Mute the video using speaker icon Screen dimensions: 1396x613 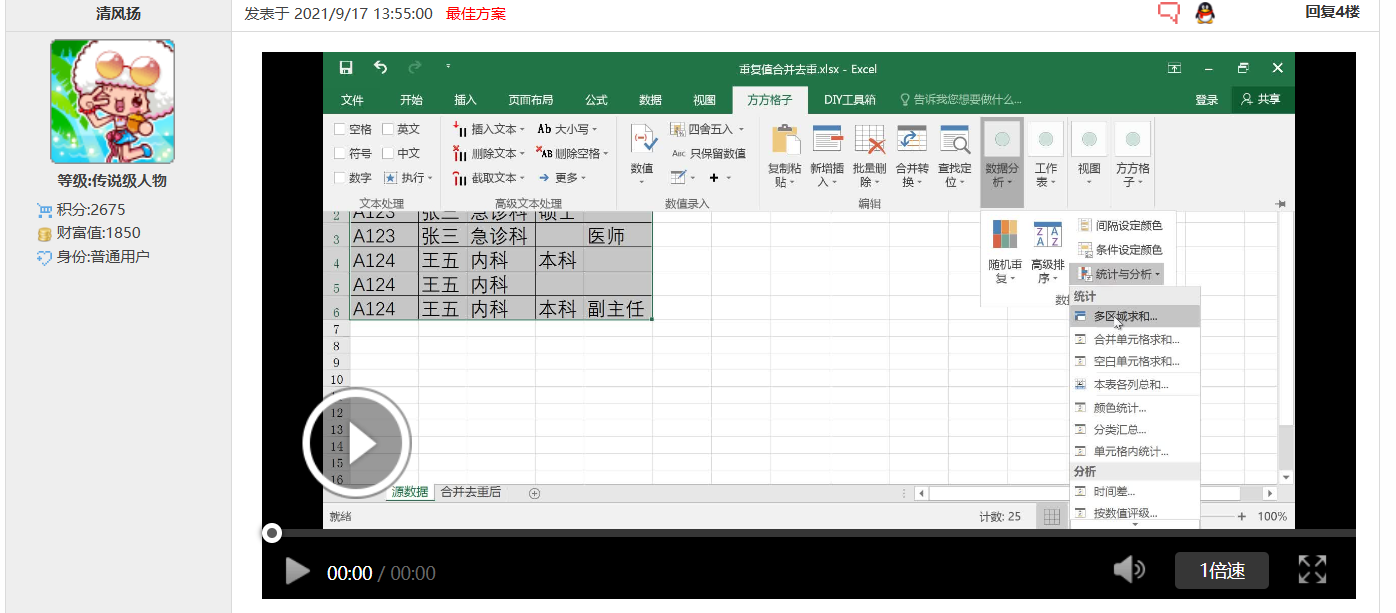tap(1129, 570)
